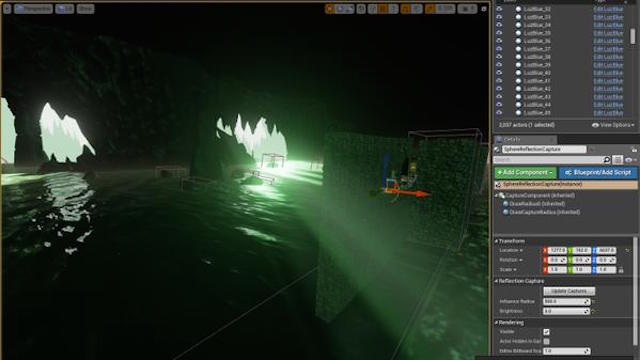Open the viewport Show menu
The height and width of the screenshot is (360, 640).
coord(85,8)
